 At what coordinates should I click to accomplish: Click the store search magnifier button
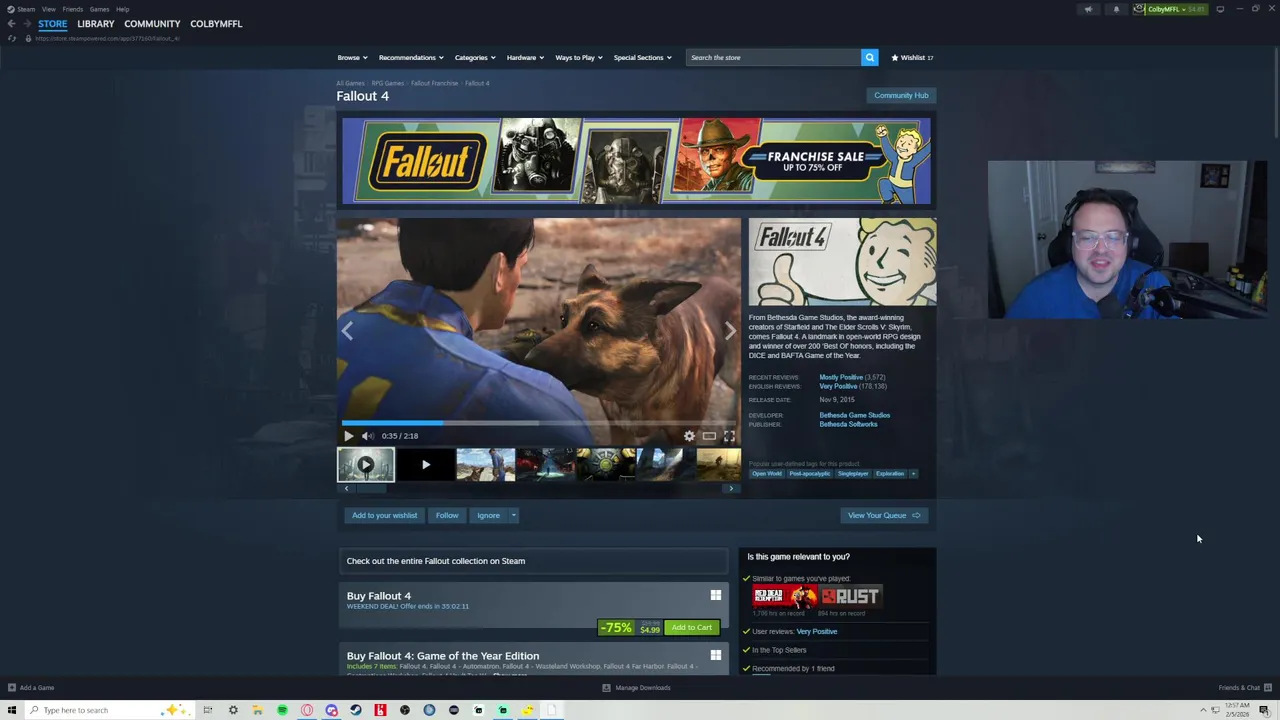(869, 57)
